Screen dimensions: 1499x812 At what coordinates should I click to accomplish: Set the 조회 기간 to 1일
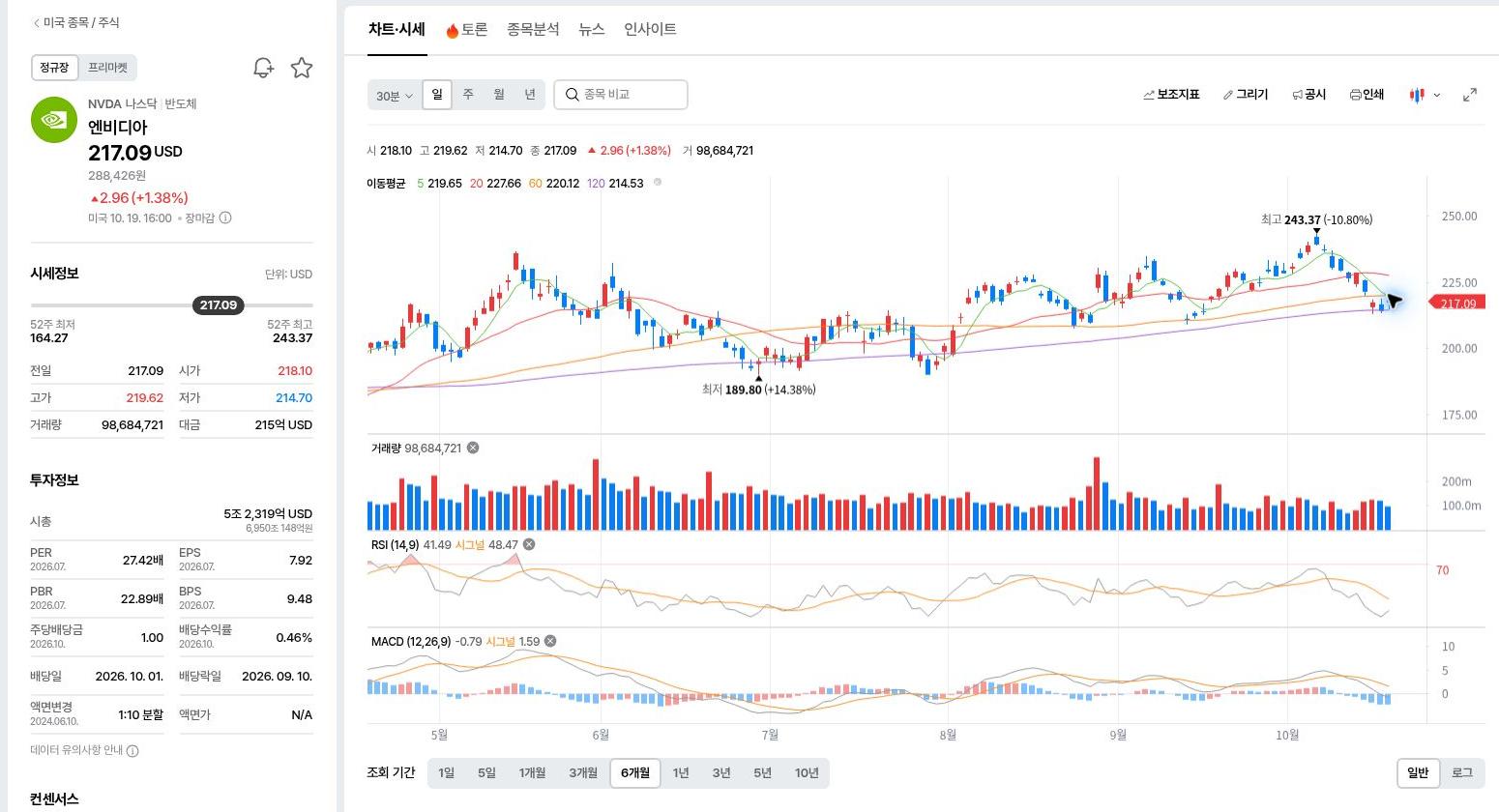pos(446,772)
